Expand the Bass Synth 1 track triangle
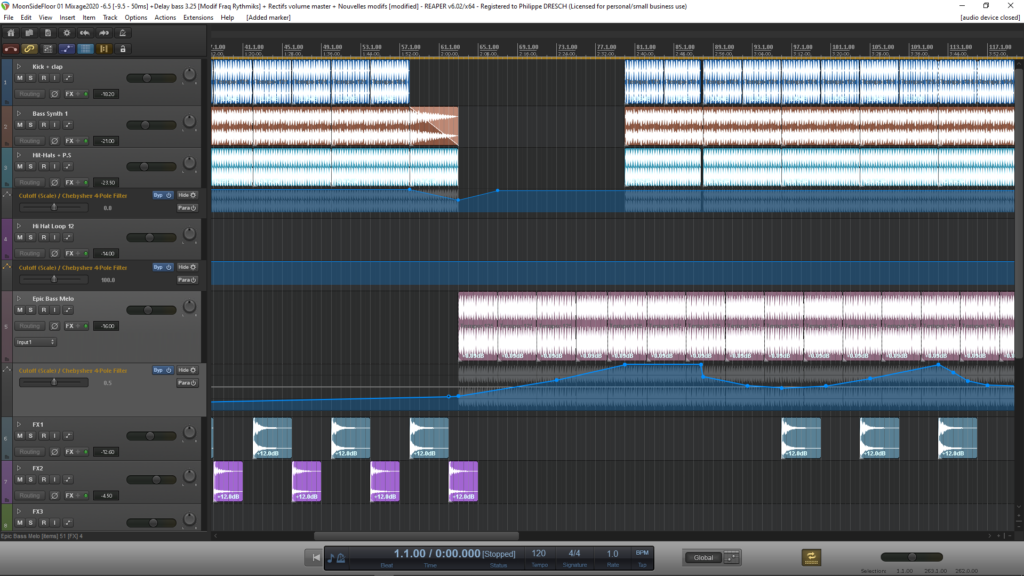This screenshot has height=576, width=1024. 19,114
